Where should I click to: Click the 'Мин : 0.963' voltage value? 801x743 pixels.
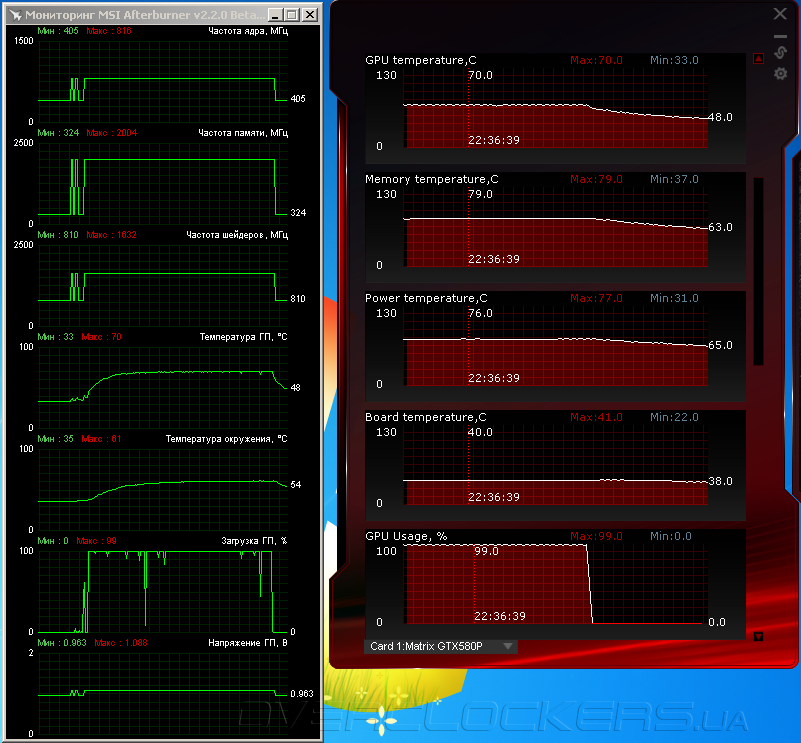62,643
